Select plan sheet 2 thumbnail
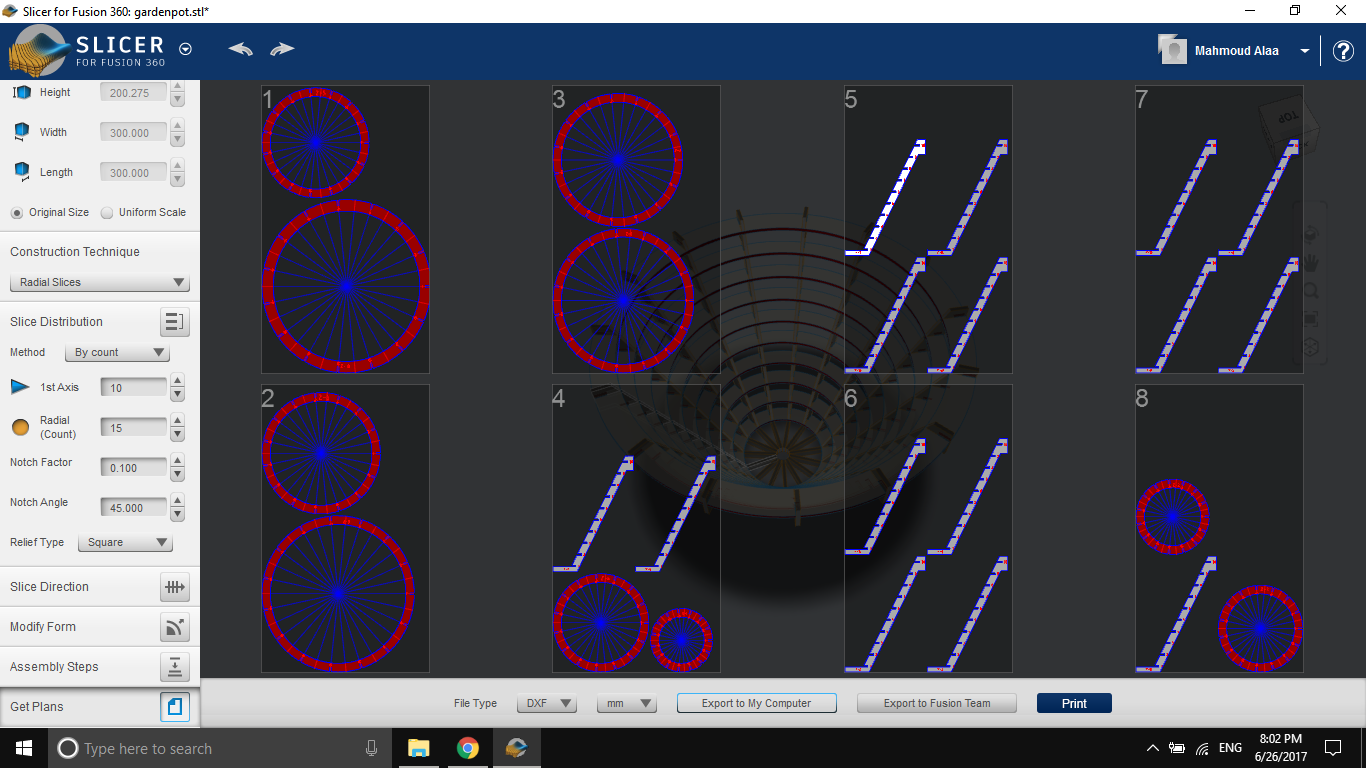The image size is (1366, 768). pyautogui.click(x=345, y=528)
